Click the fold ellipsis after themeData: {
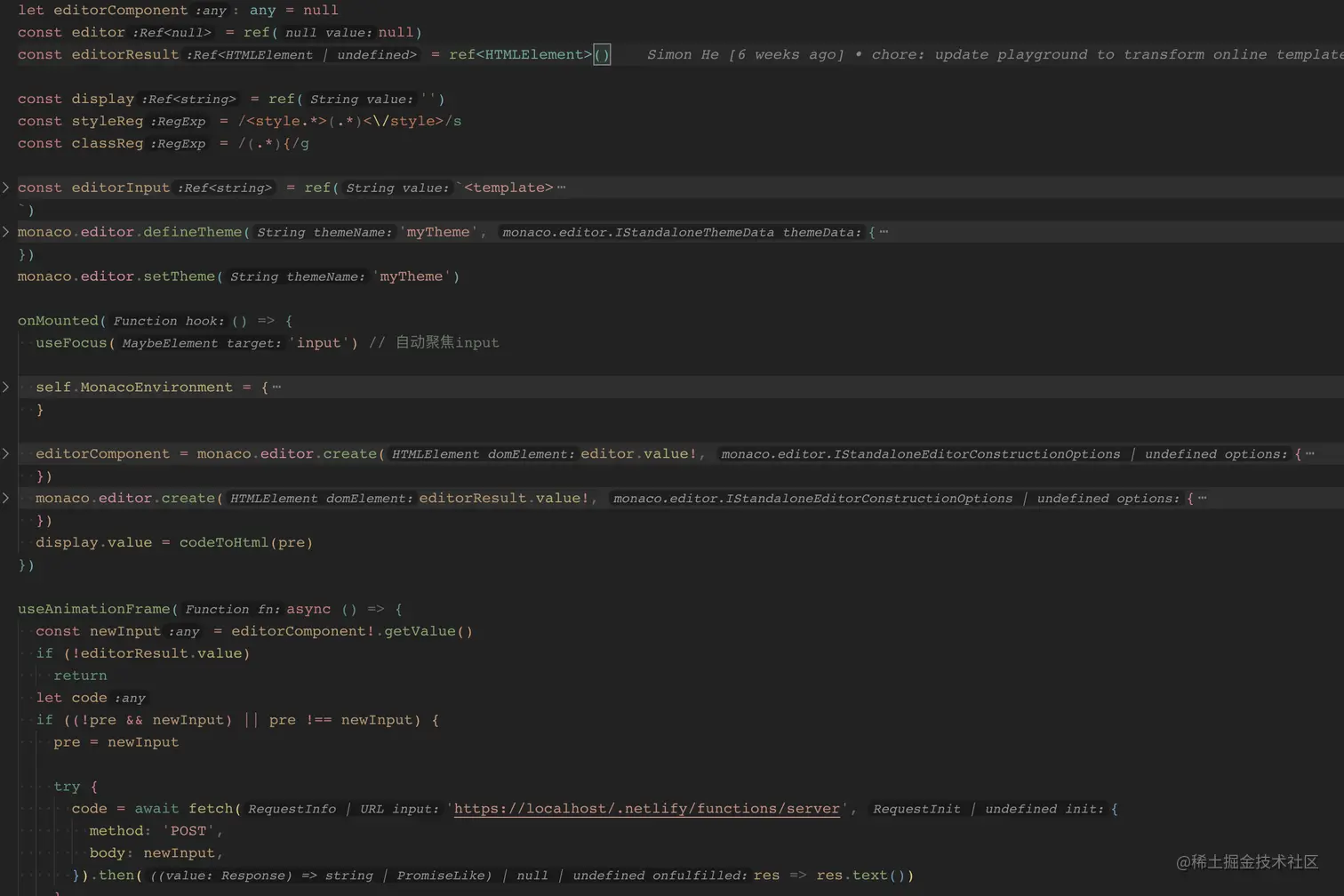This screenshot has height=896, width=1344. tap(884, 232)
